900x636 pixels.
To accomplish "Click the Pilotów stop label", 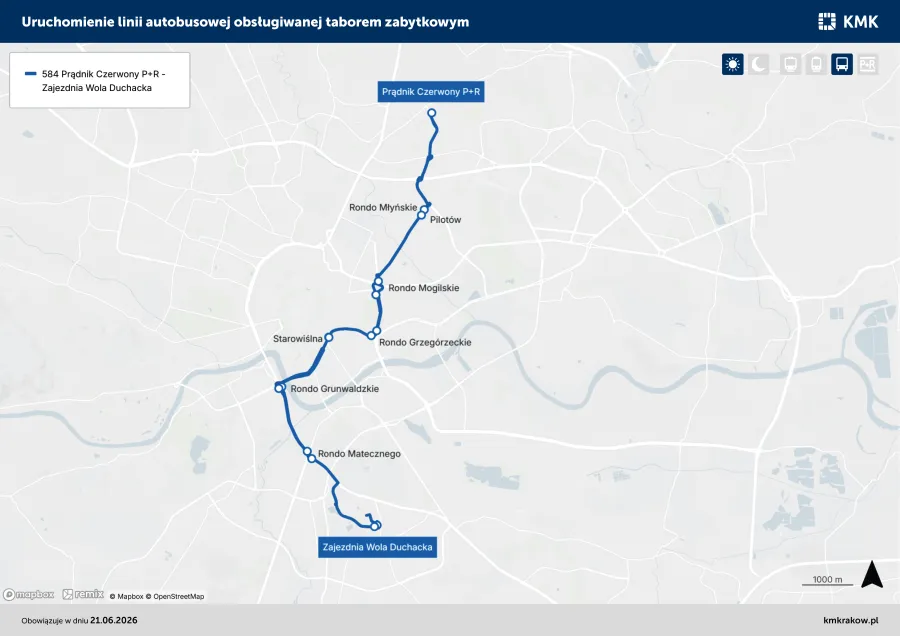I will (x=445, y=219).
